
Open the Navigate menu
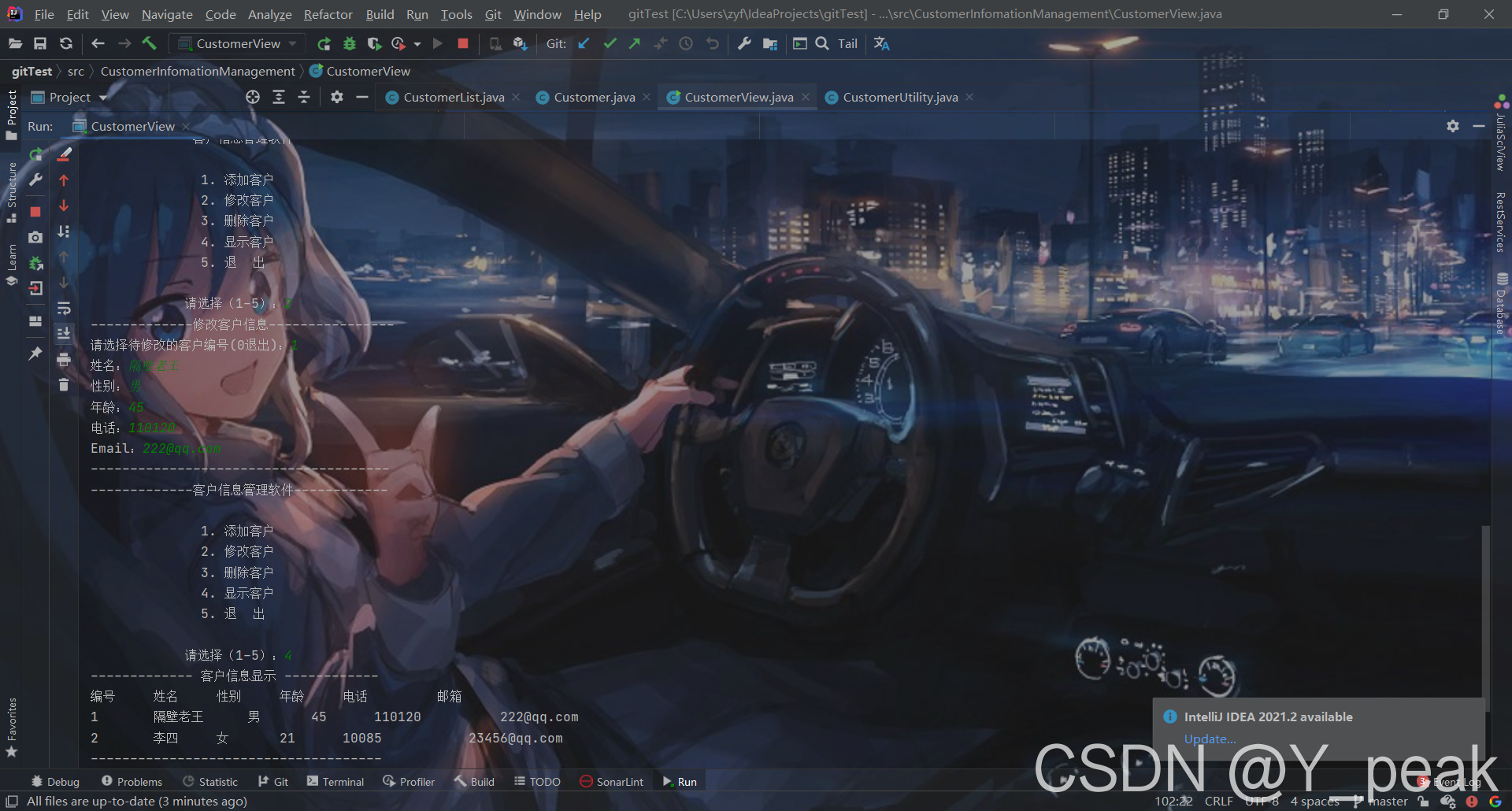[x=167, y=14]
